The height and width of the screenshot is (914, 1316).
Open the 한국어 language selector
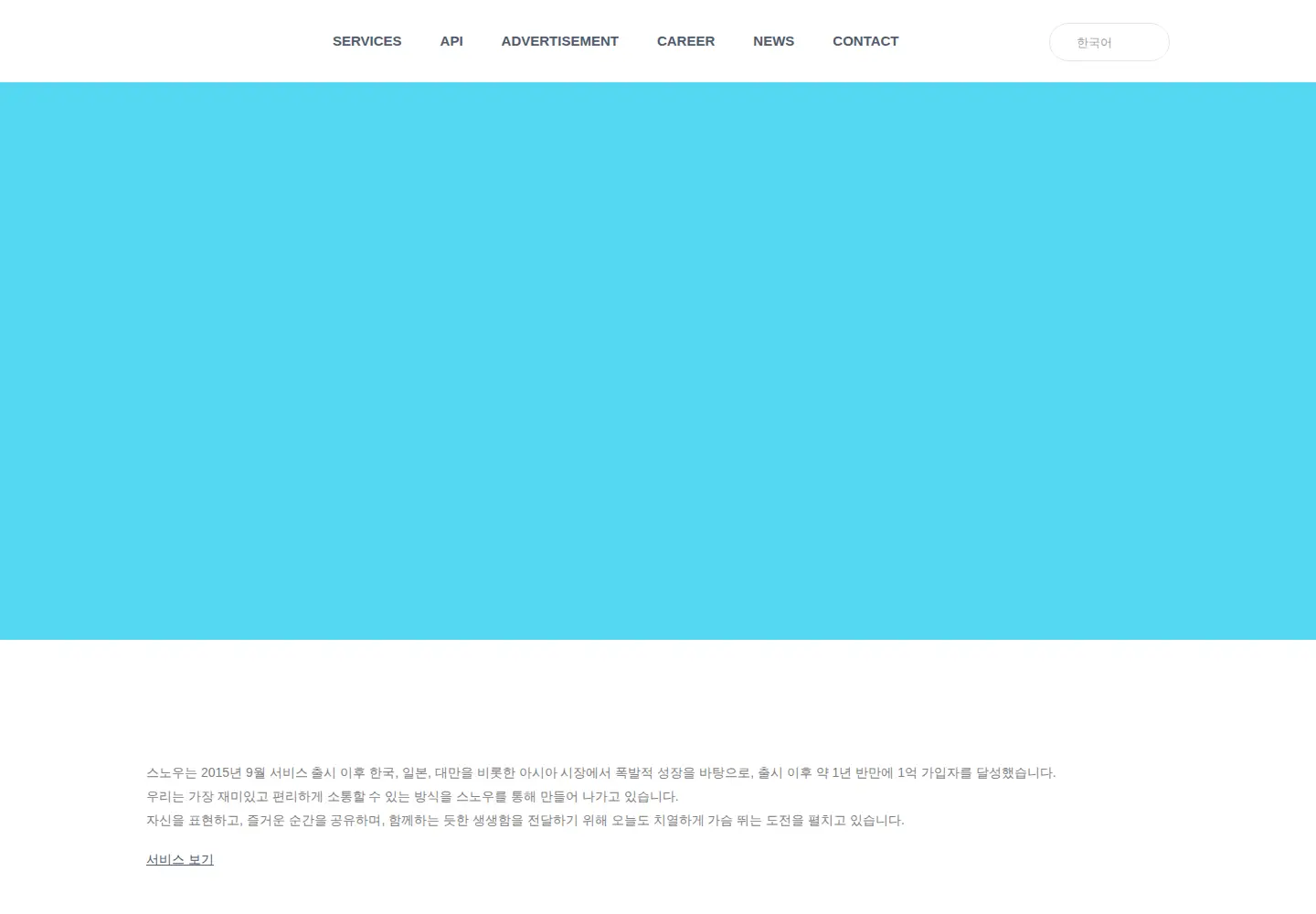pyautogui.click(x=1109, y=42)
